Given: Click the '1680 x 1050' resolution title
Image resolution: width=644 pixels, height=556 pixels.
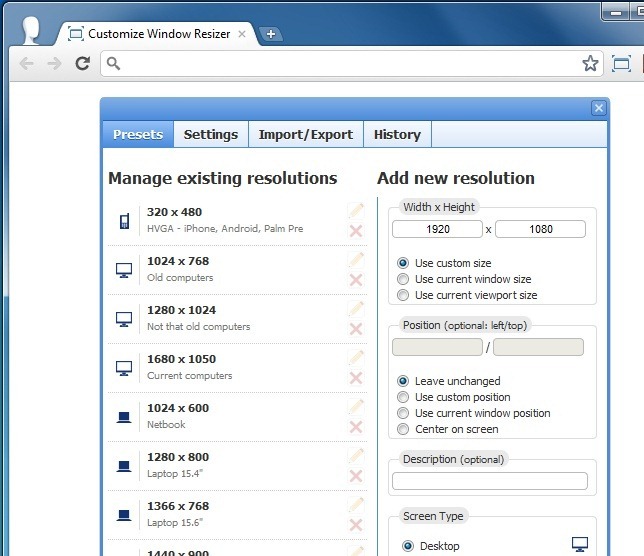Looking at the screenshot, I should tap(181, 359).
